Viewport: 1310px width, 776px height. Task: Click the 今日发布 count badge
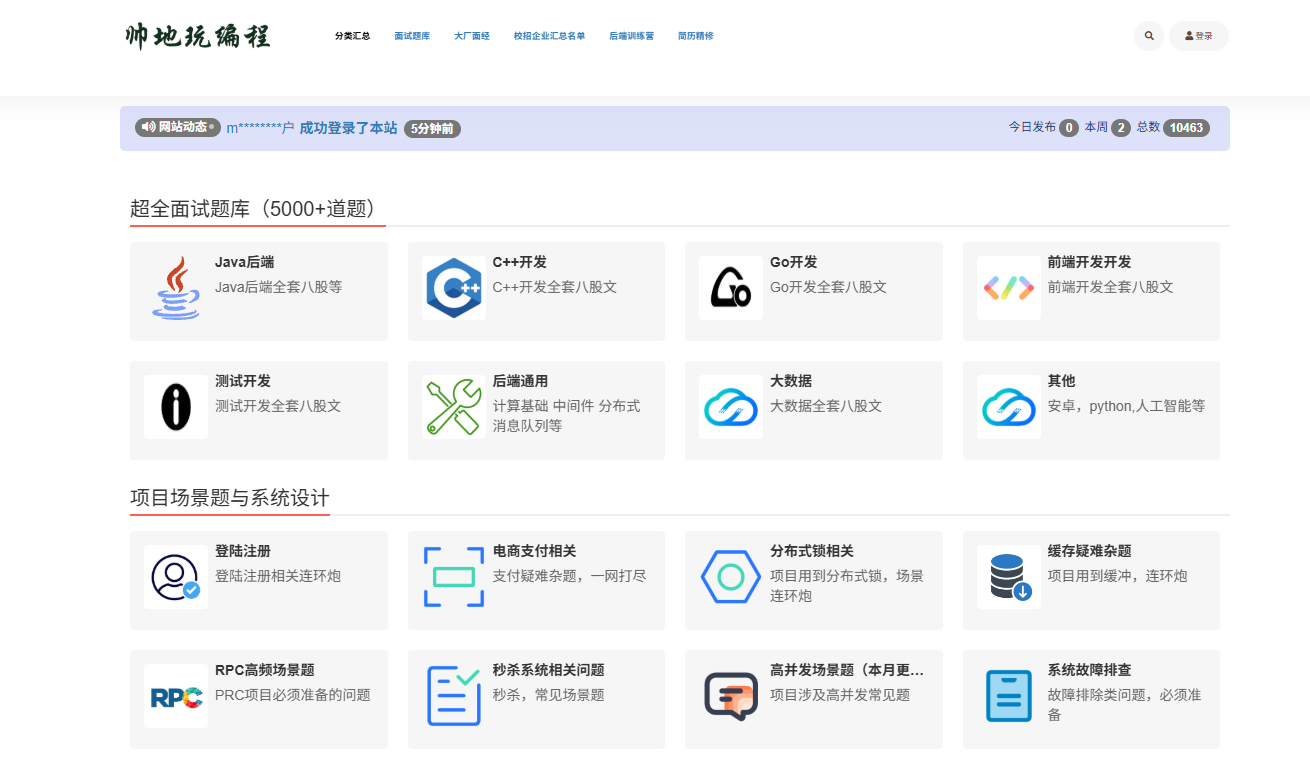point(1069,128)
